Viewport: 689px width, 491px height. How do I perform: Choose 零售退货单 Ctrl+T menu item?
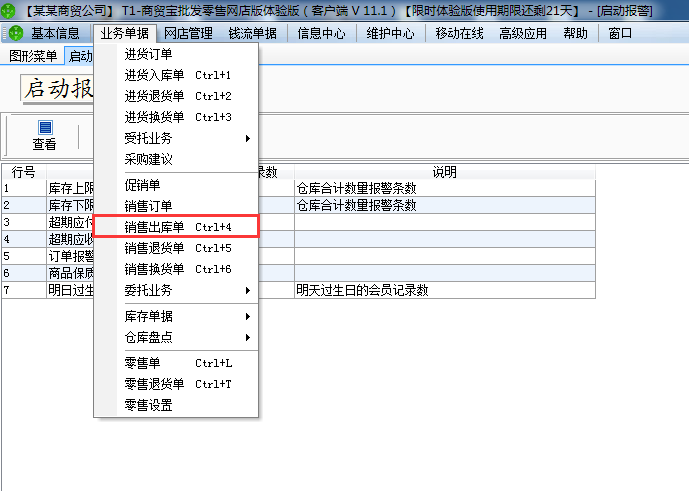pyautogui.click(x=176, y=384)
